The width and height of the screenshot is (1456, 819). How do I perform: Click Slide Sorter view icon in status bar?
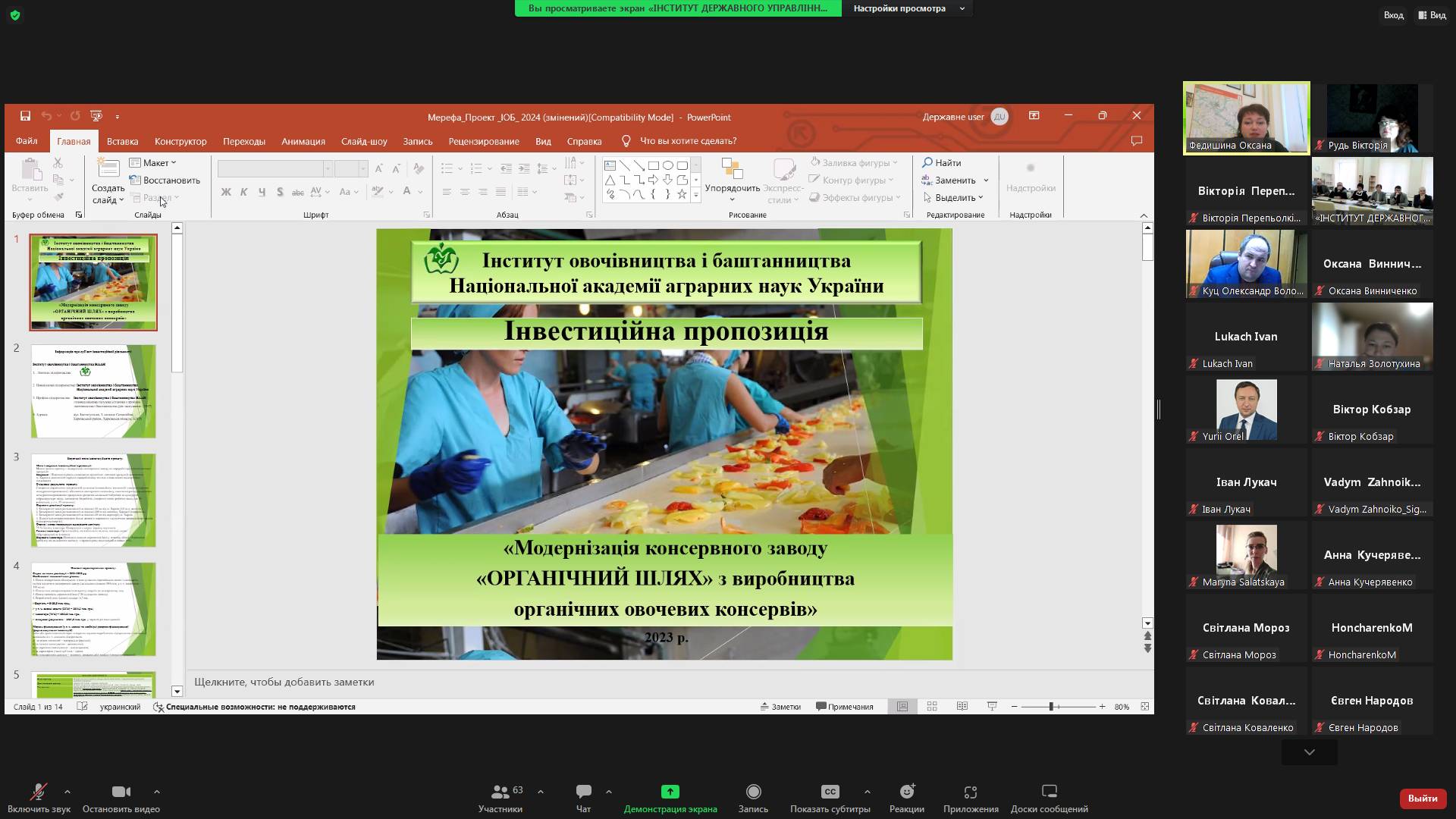(932, 706)
